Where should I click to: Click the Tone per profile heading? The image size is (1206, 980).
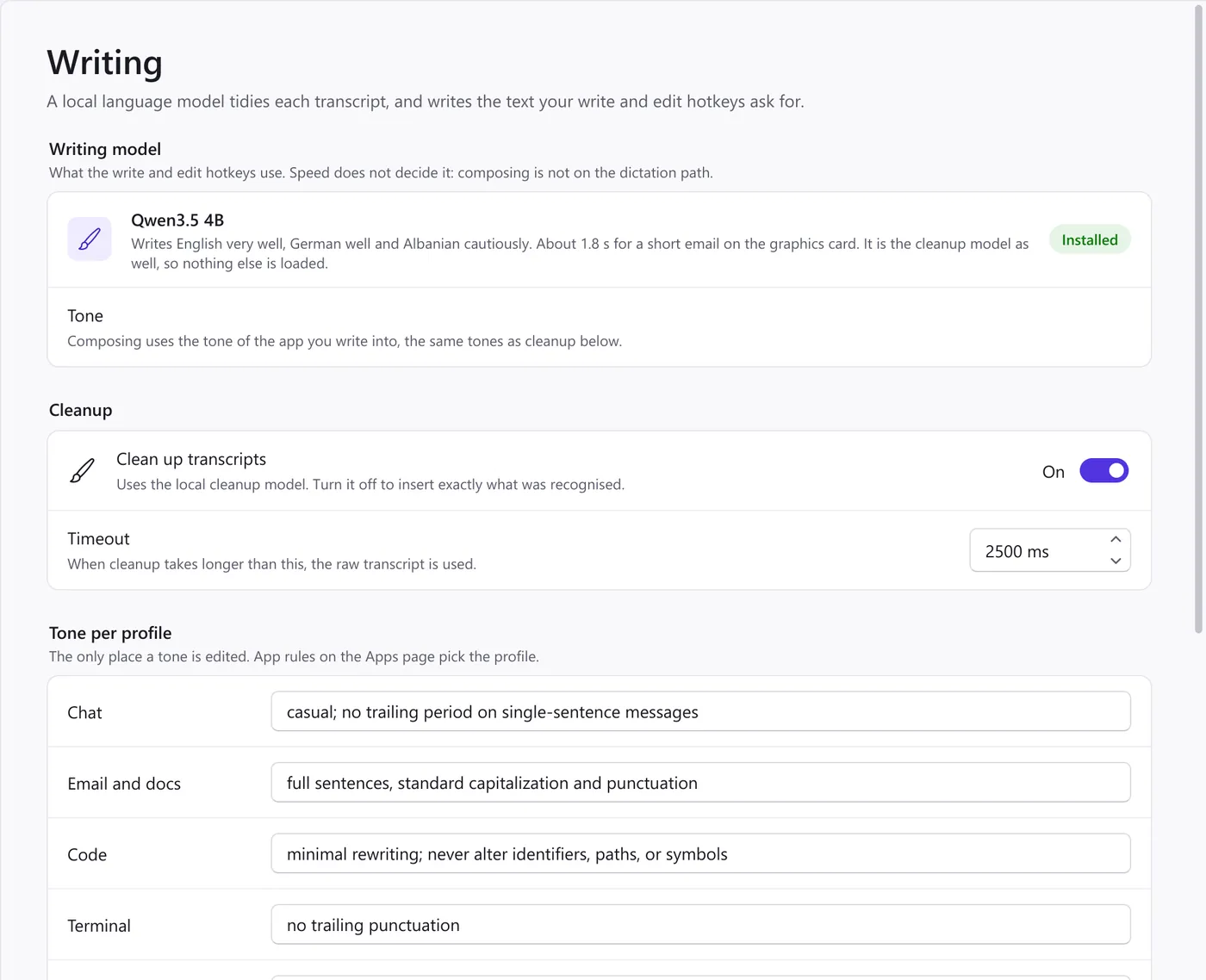click(x=110, y=633)
